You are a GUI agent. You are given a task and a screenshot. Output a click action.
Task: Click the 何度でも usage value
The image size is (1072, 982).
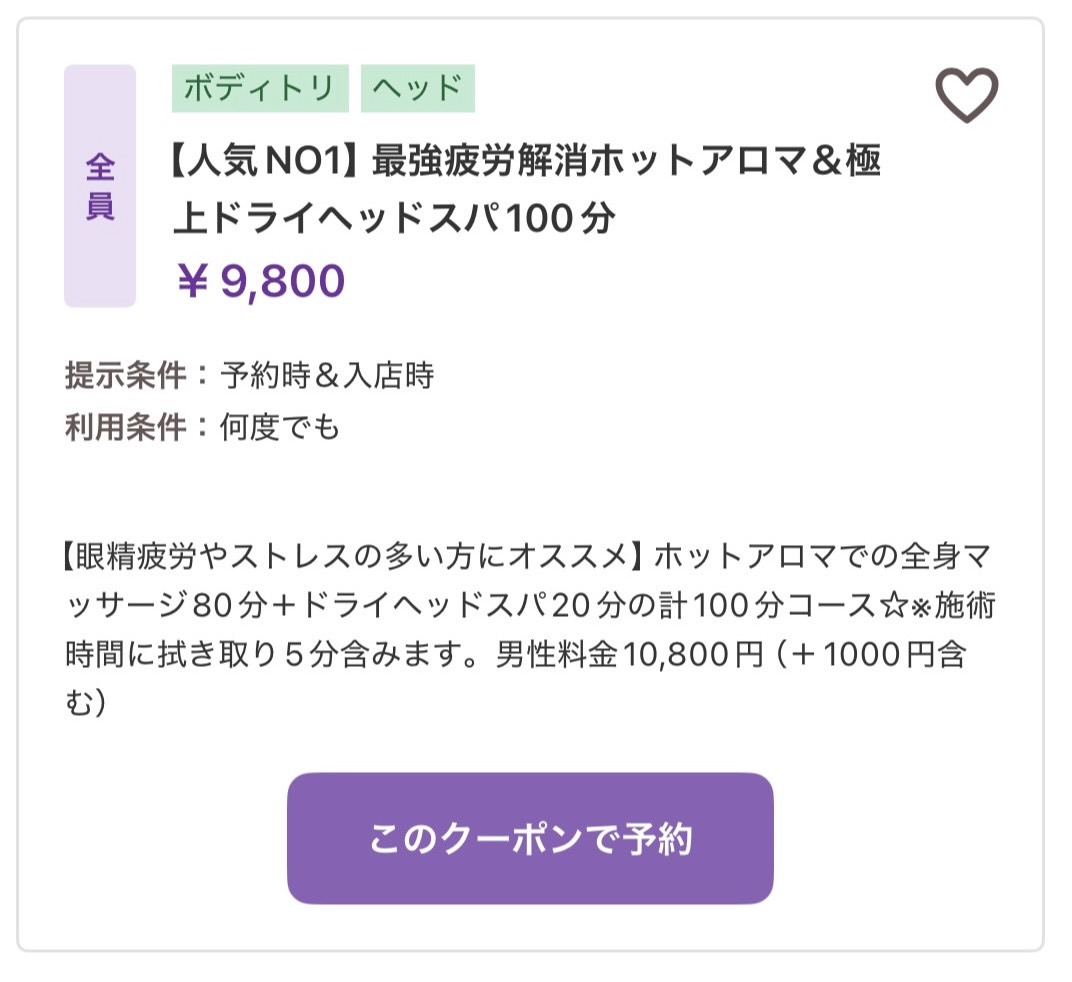tap(280, 427)
